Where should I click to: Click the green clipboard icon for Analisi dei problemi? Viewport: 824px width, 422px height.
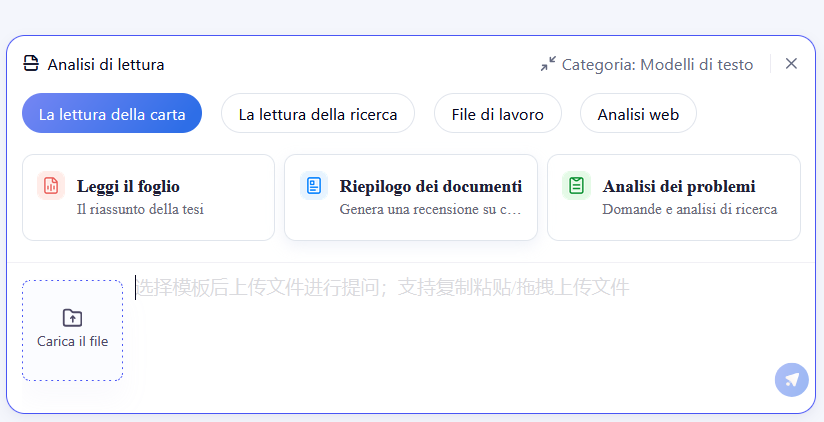576,186
